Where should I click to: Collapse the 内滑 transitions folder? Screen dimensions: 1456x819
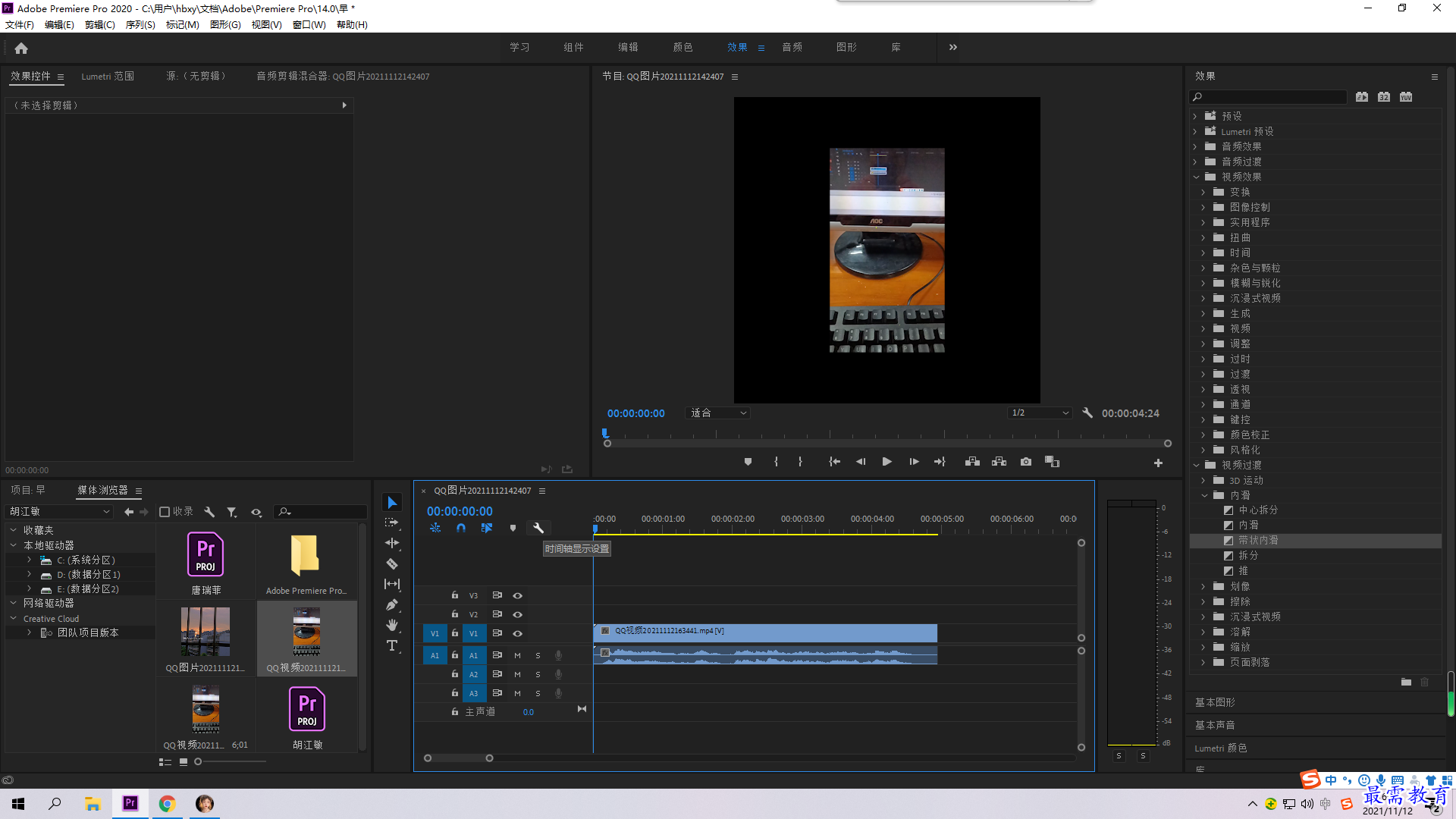pyautogui.click(x=1204, y=495)
